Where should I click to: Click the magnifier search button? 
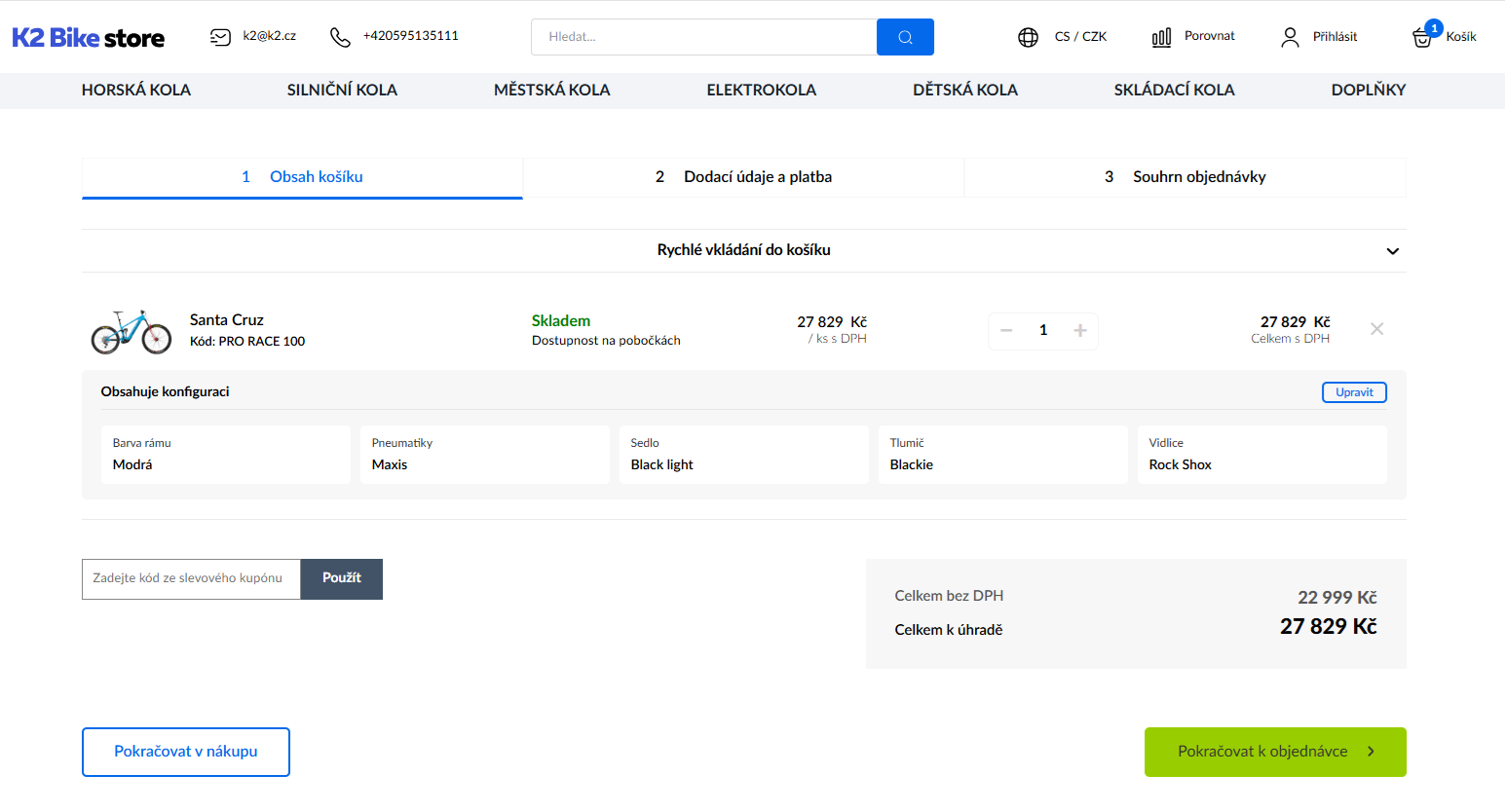pos(905,37)
